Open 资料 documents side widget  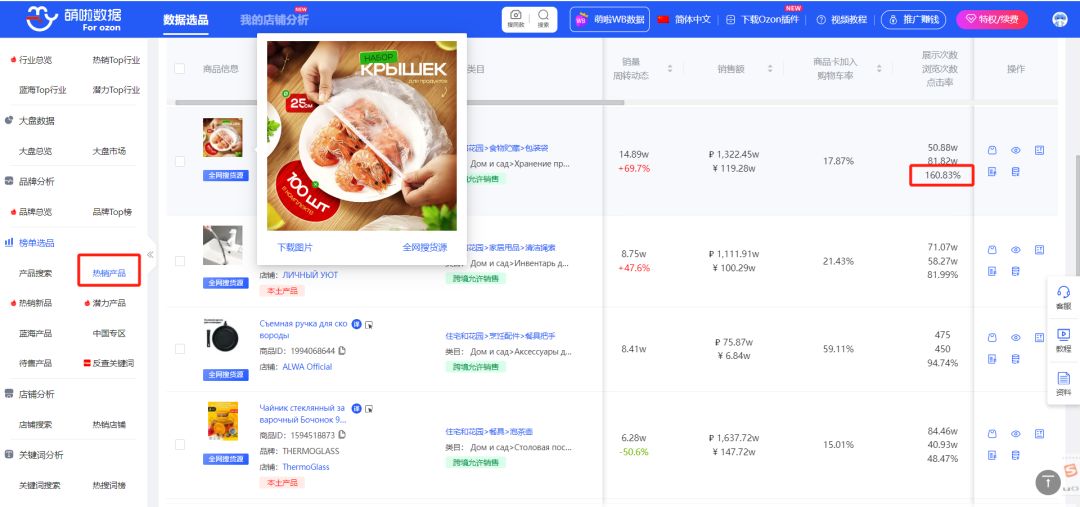point(1063,383)
